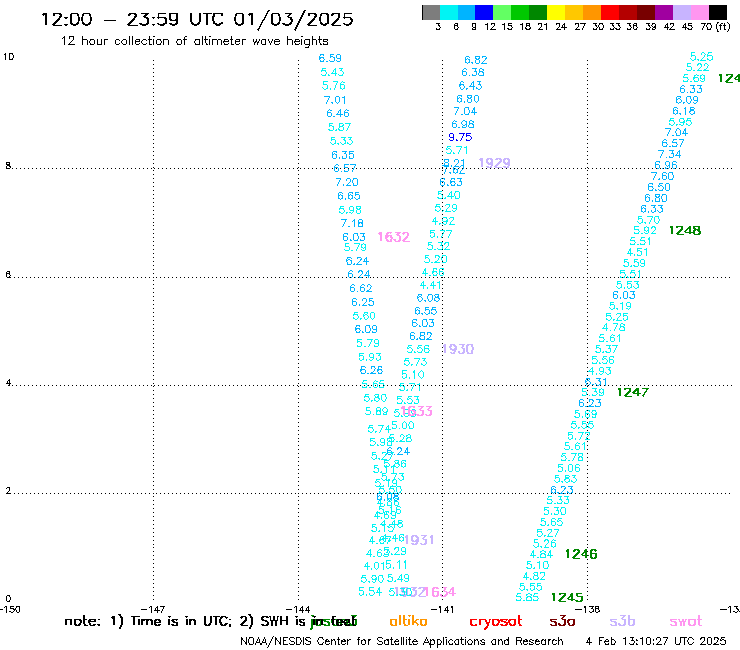This screenshot has height=650, width=740.
Task: Click the 5.06 wave height value
Action: (569, 468)
